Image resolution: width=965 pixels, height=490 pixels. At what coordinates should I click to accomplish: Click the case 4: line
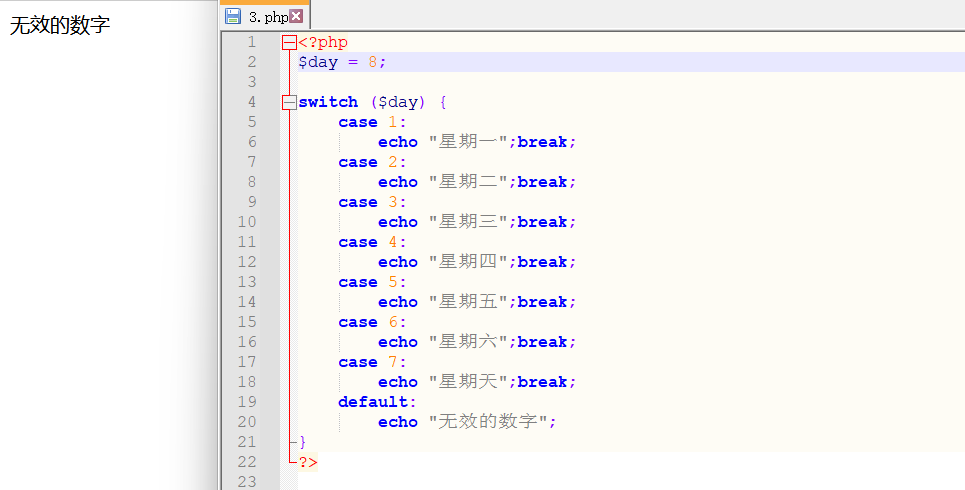pyautogui.click(x=372, y=243)
